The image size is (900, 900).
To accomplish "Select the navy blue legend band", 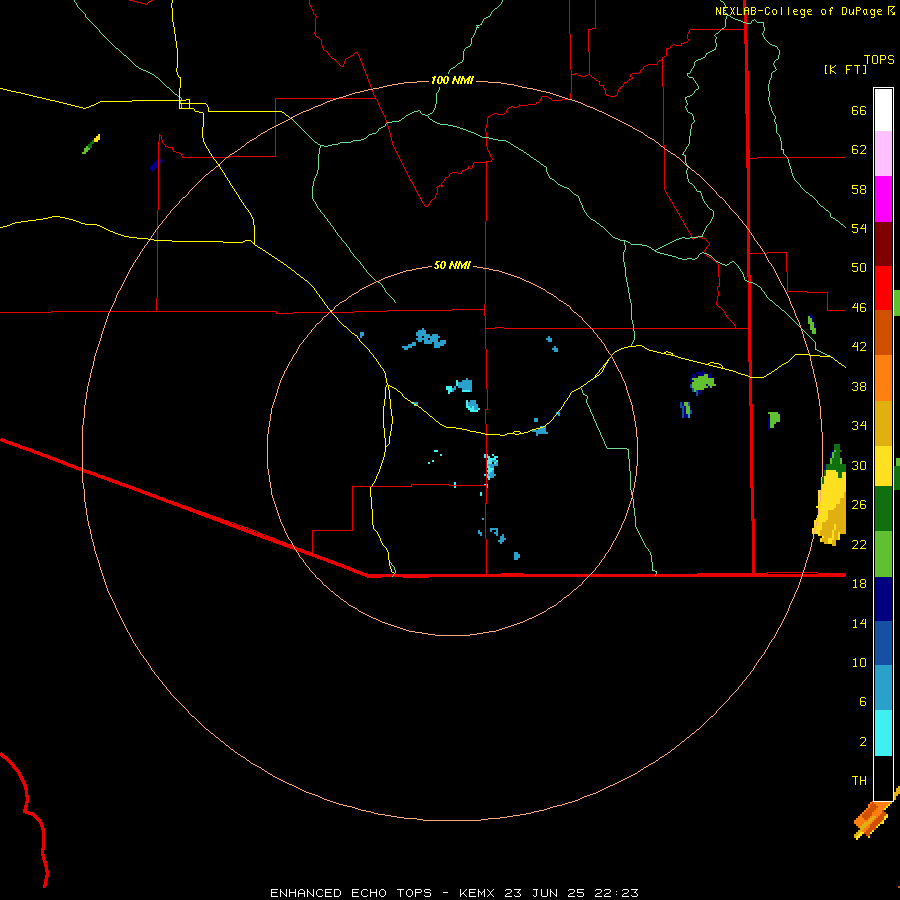I will (x=883, y=599).
